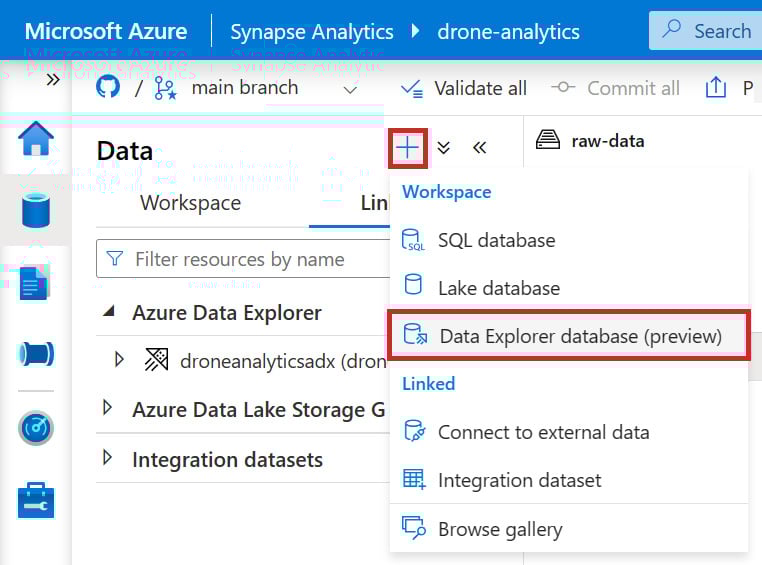Viewport: 762px width, 565px height.
Task: Open the Manage hub toolbox icon
Action: click(35, 500)
